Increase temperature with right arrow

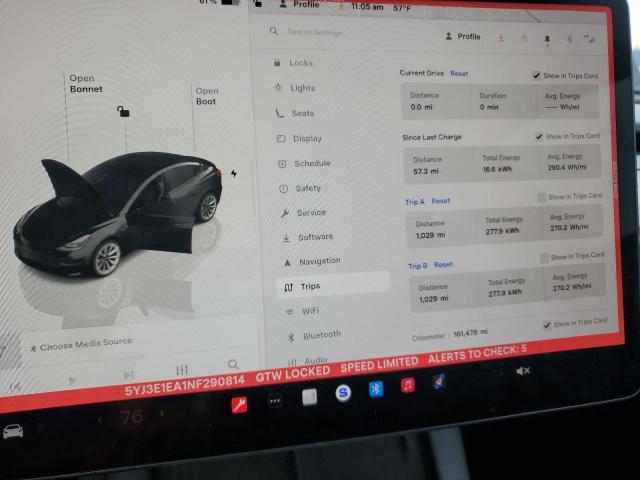162,414
